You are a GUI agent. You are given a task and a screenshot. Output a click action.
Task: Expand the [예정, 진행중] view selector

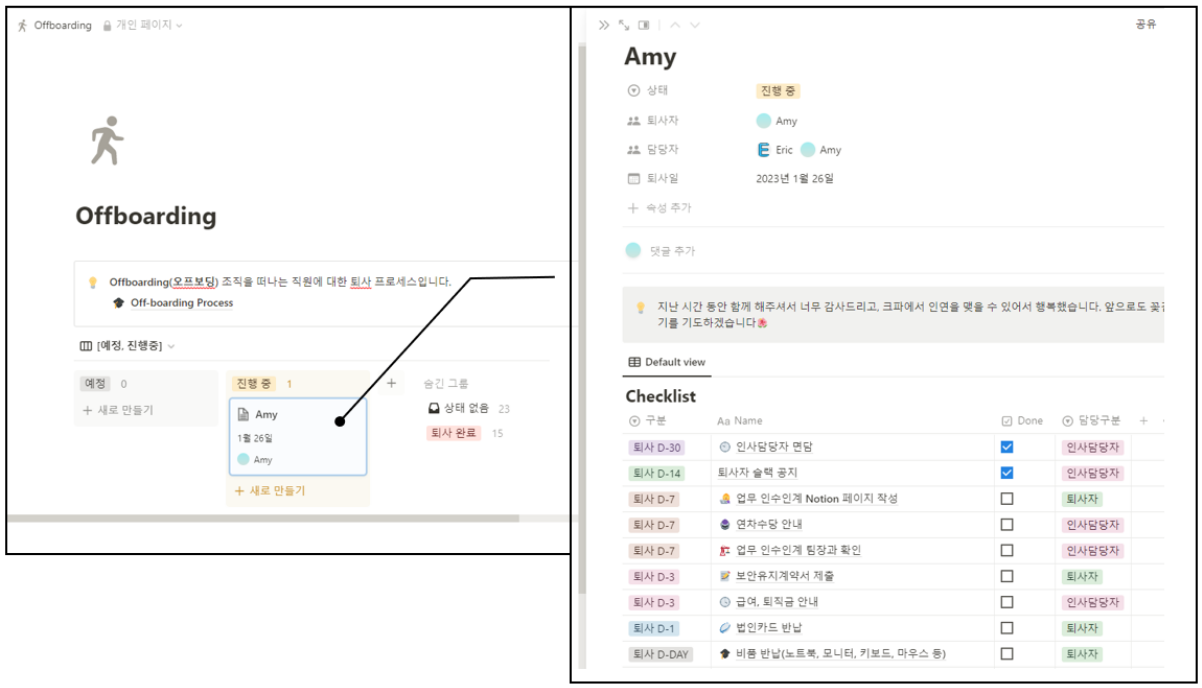[x=127, y=346]
